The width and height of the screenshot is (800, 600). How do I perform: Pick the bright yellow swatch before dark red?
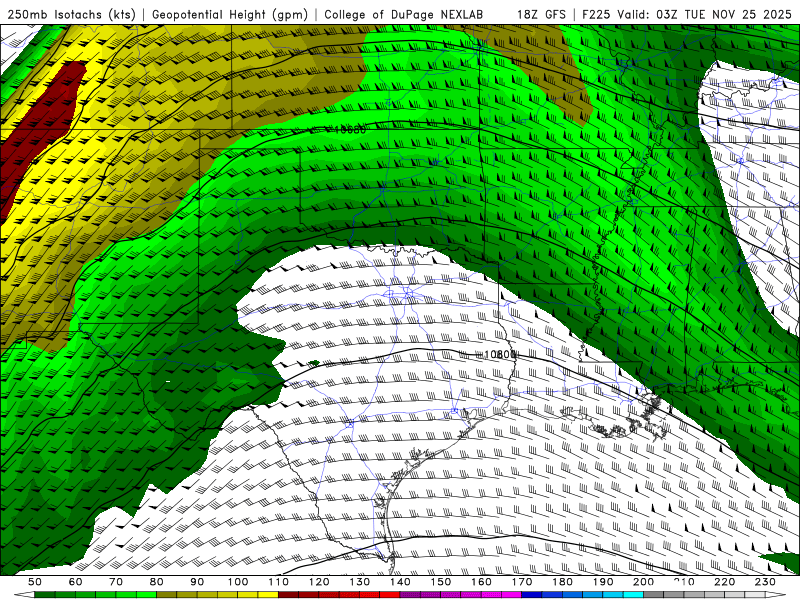[x=268, y=595]
